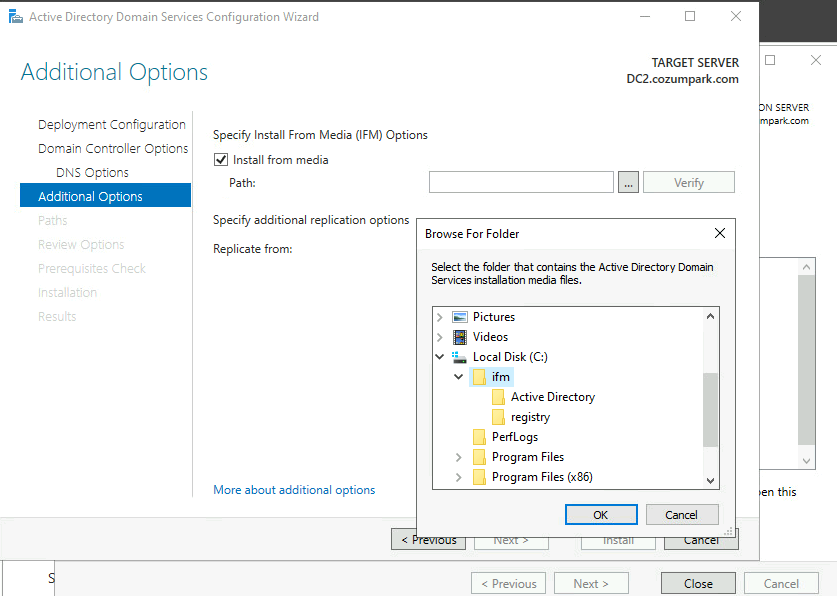The width and height of the screenshot is (837, 596).
Task: Expand the Program Files (x86) node
Action: (x=459, y=477)
